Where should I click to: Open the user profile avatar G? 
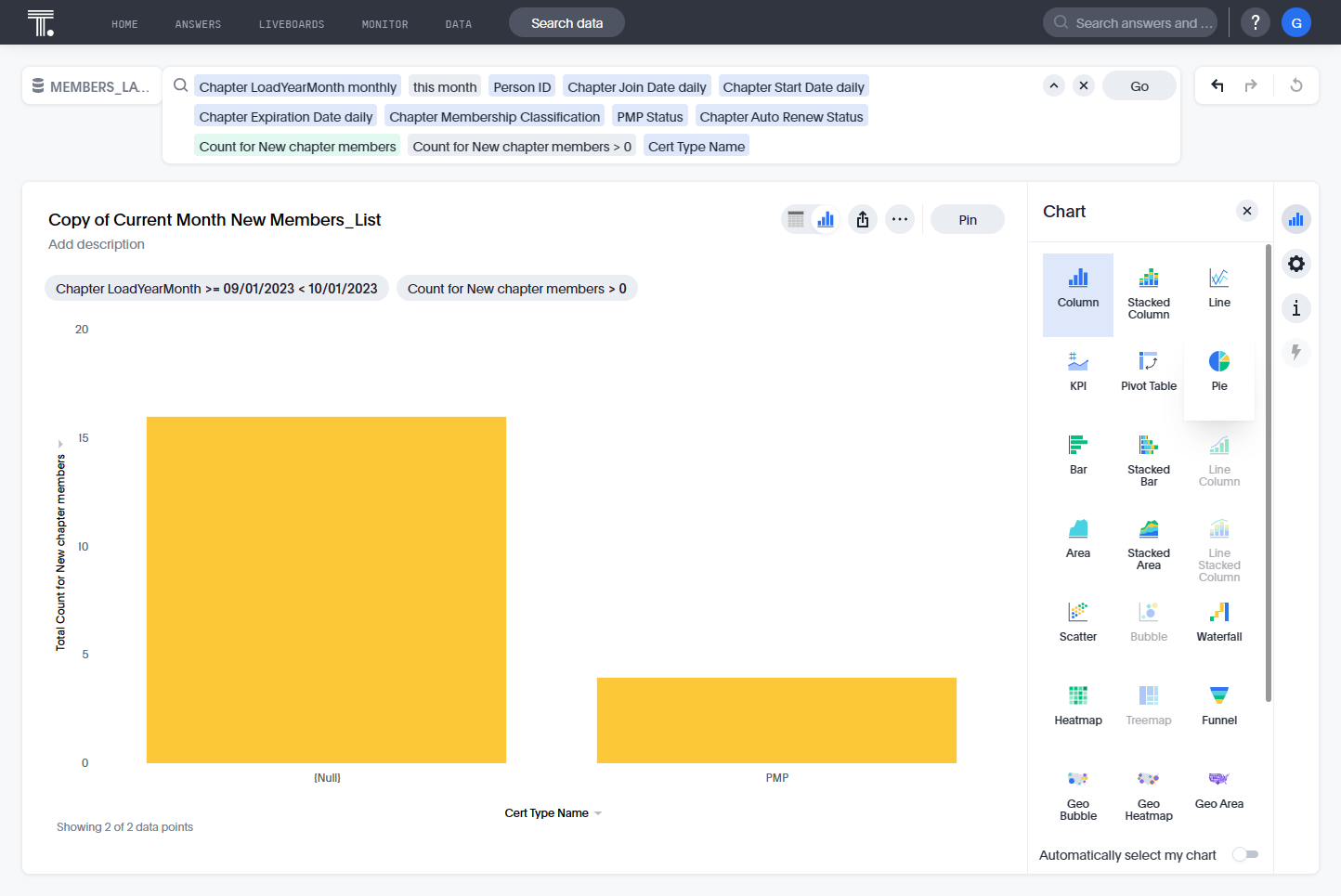[1296, 22]
